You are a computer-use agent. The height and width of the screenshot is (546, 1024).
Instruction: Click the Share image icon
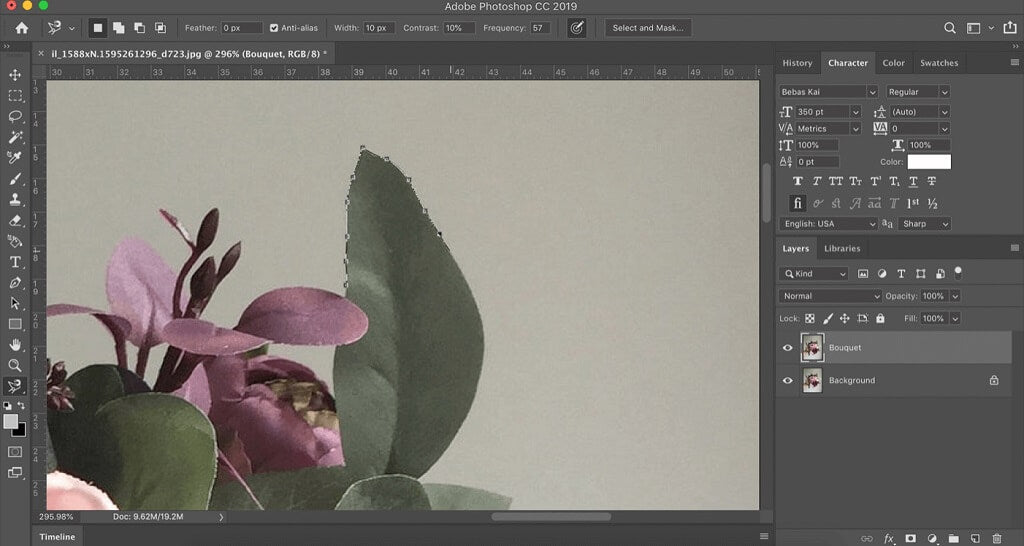(x=1010, y=28)
